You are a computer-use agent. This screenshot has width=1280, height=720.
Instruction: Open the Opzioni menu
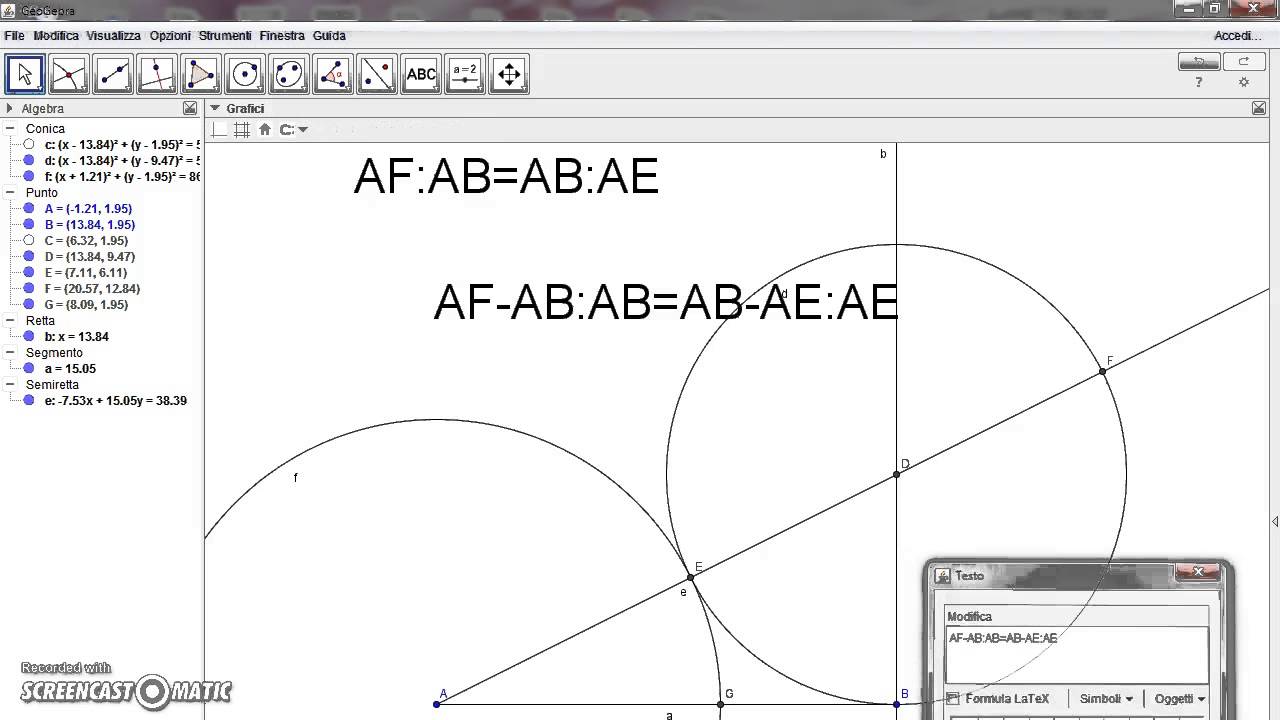[170, 35]
